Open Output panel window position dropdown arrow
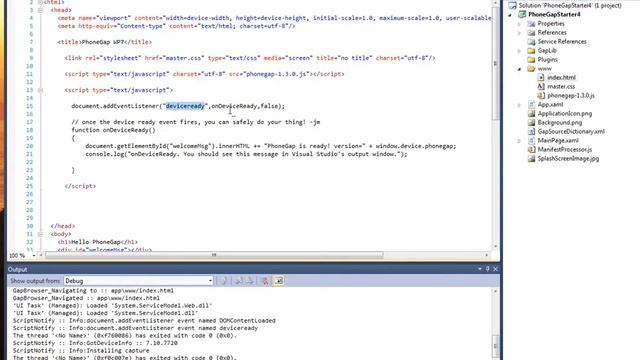This screenshot has height=360, width=640. pyautogui.click(x=480, y=269)
